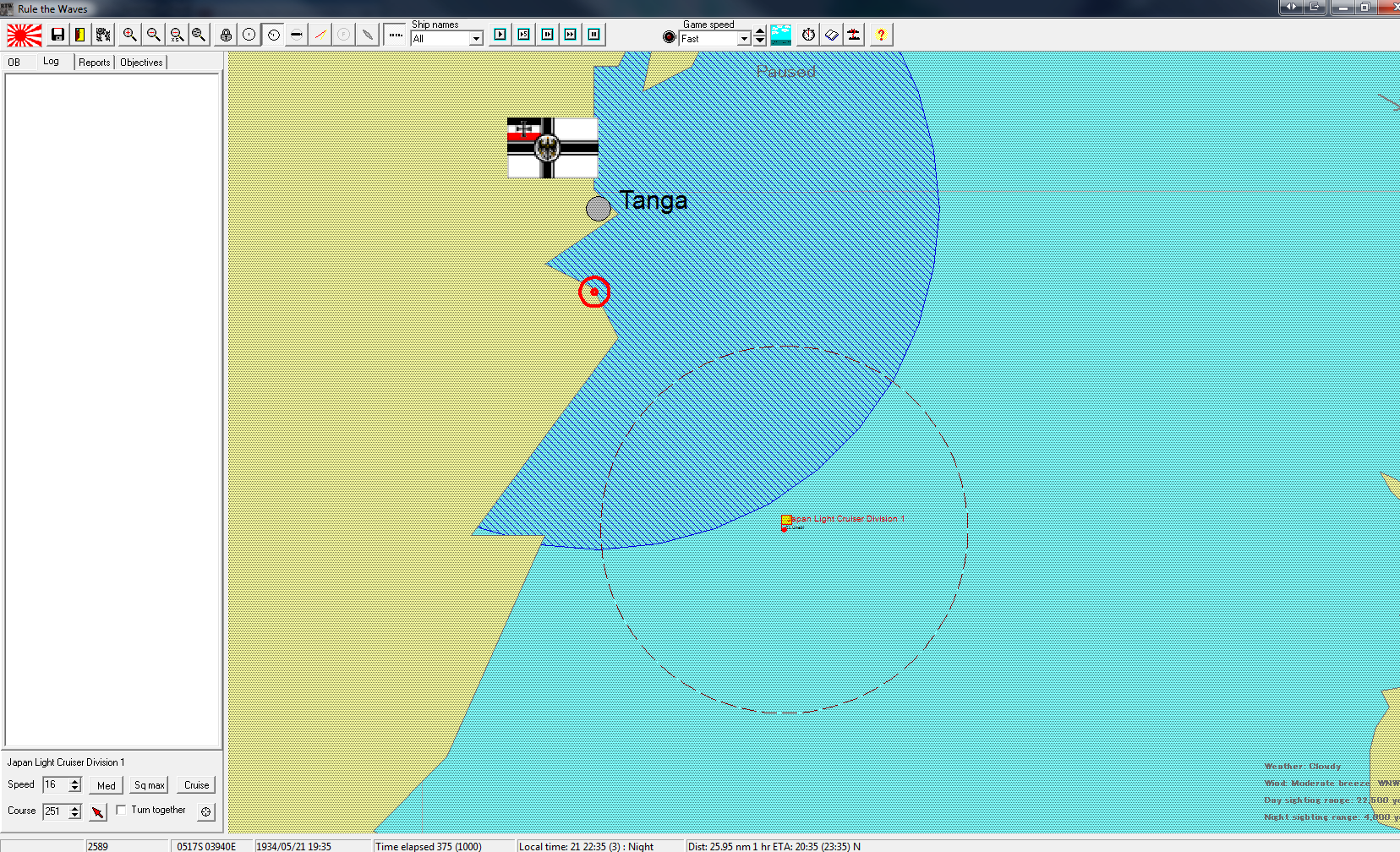Viewport: 1400px width, 852px height.
Task: Open the preferences gears icon
Action: (x=103, y=35)
